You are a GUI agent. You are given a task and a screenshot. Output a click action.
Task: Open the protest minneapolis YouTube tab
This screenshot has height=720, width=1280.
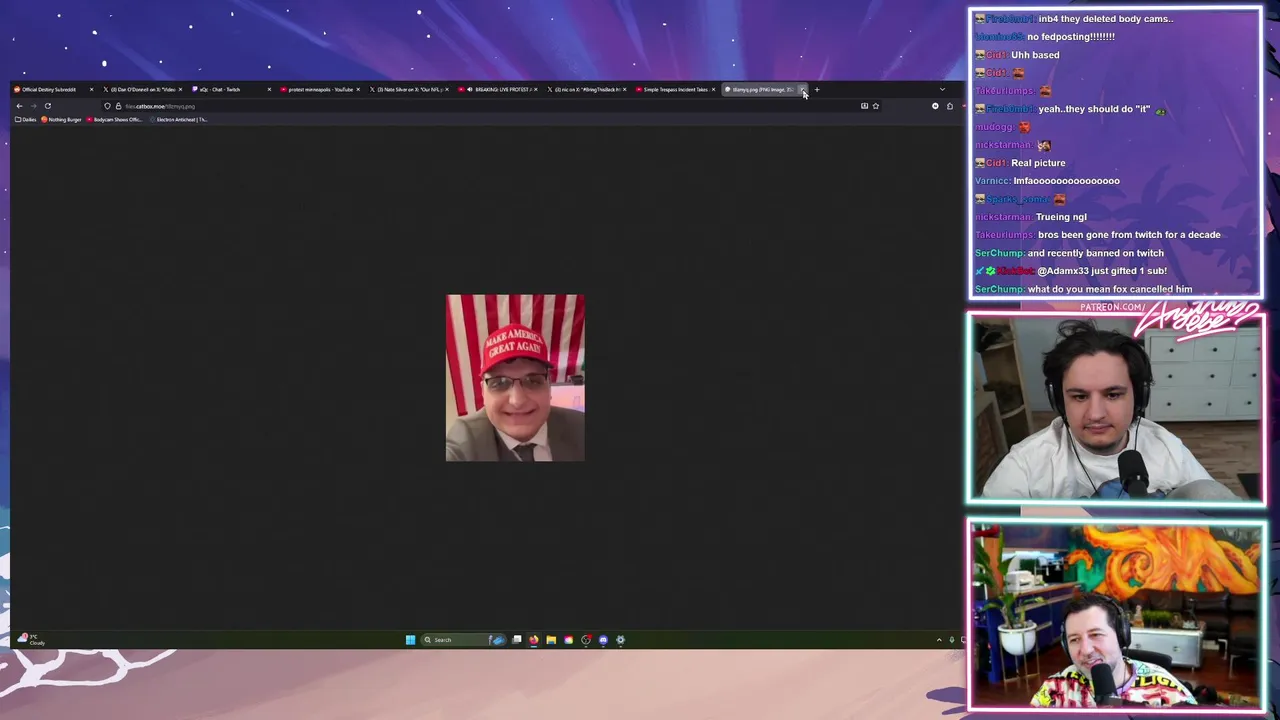coord(318,90)
